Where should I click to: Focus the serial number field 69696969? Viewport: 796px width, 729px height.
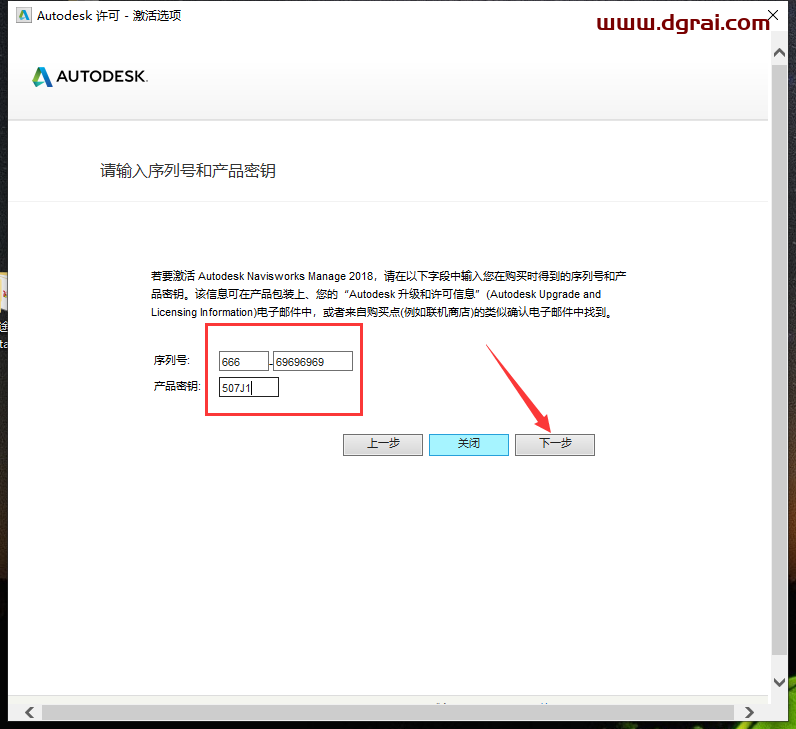(313, 361)
